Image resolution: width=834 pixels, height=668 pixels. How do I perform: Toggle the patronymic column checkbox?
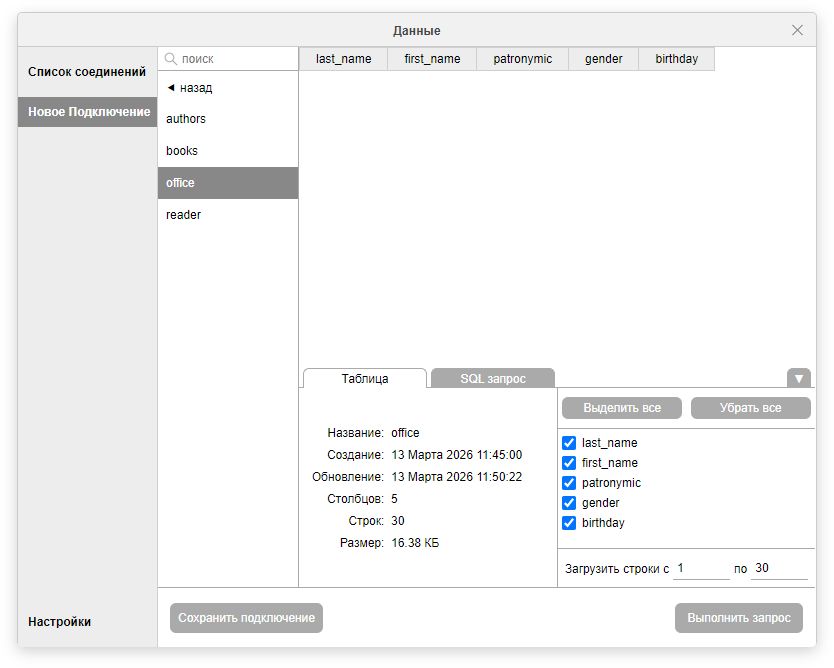point(569,483)
